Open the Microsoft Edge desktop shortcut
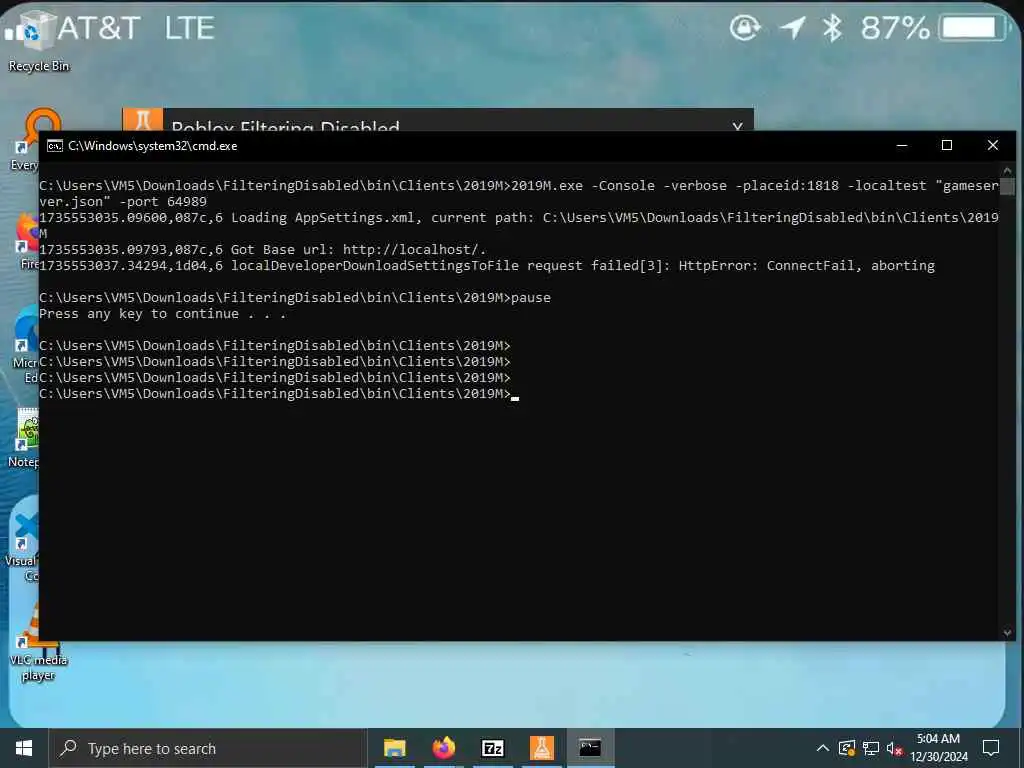 click(25, 344)
